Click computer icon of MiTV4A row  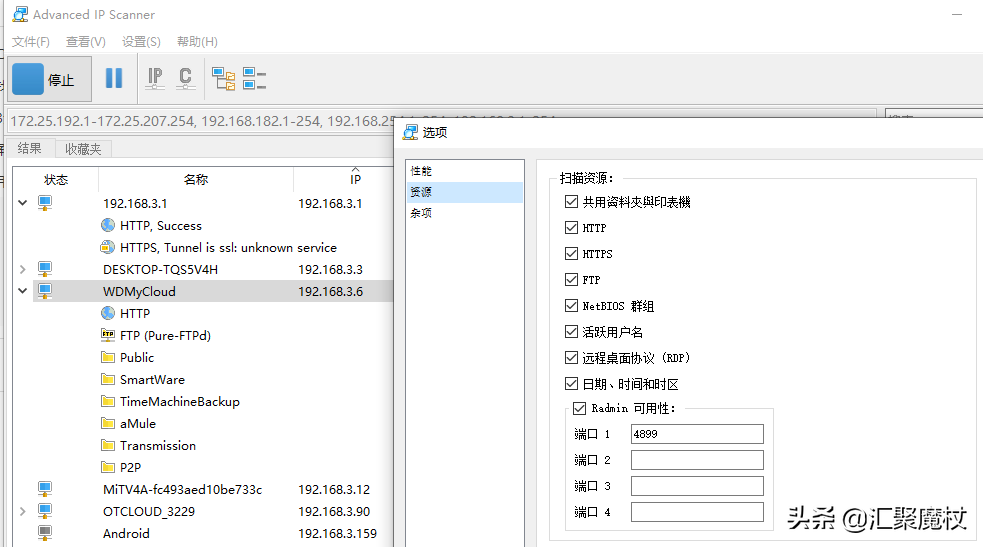[x=45, y=489]
